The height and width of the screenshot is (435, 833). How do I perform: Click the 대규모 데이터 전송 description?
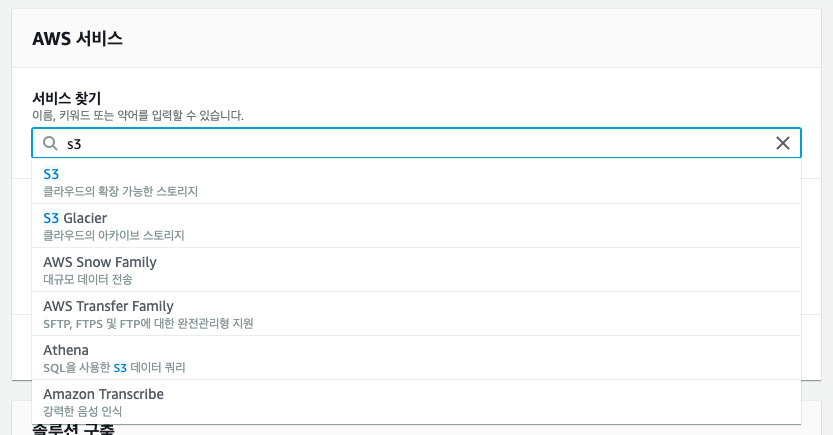88,279
